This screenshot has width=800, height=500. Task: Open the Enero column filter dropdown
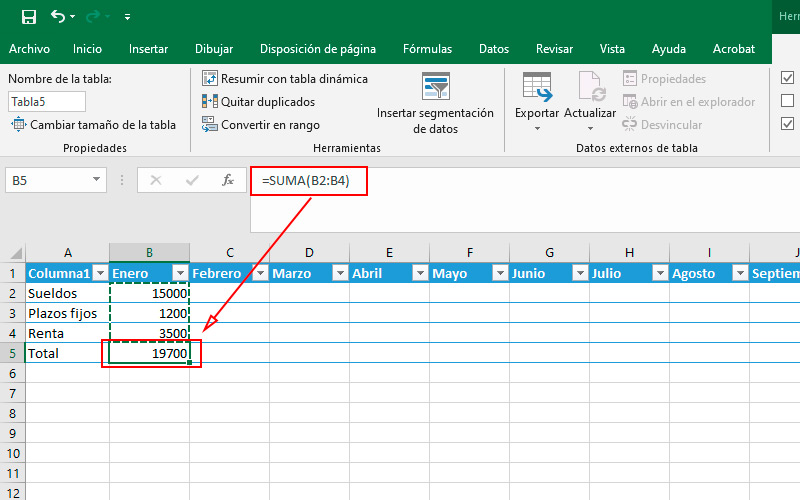point(180,274)
